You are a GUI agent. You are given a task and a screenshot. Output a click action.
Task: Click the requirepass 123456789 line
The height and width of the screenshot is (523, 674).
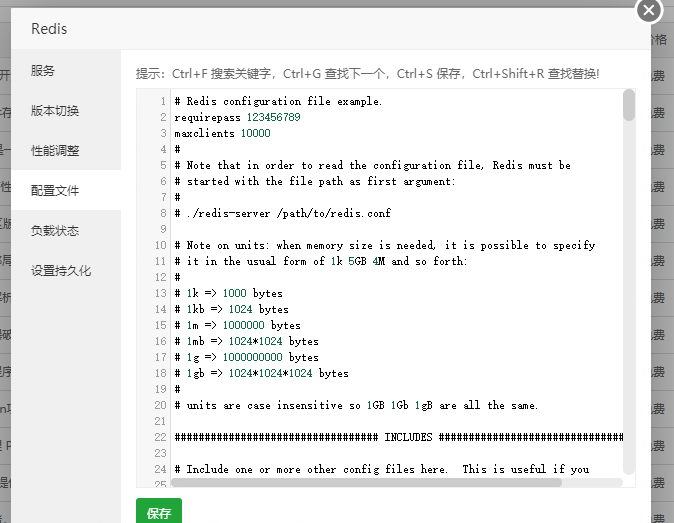[237, 117]
